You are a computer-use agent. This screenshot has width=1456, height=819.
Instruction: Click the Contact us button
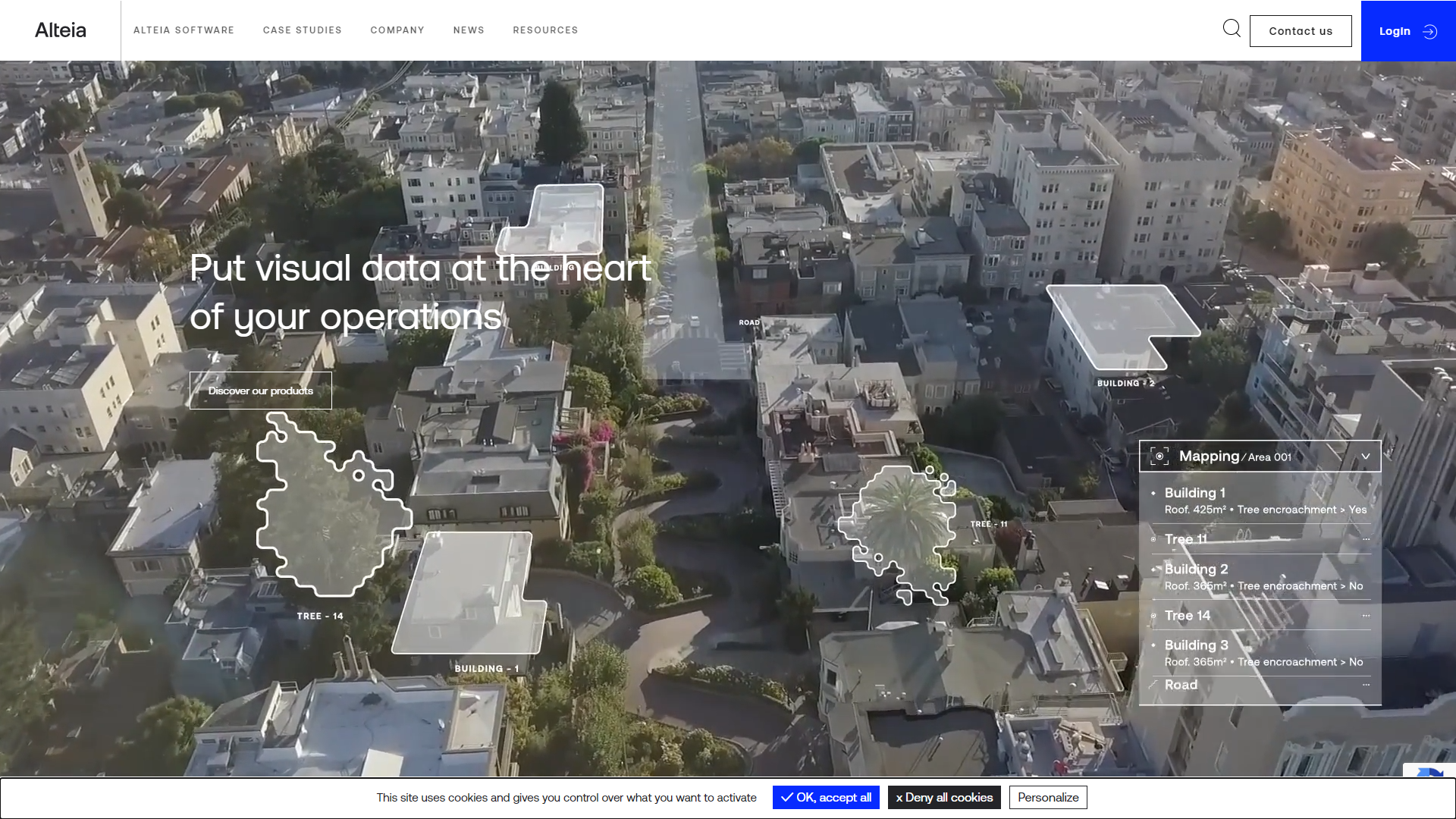click(1301, 31)
